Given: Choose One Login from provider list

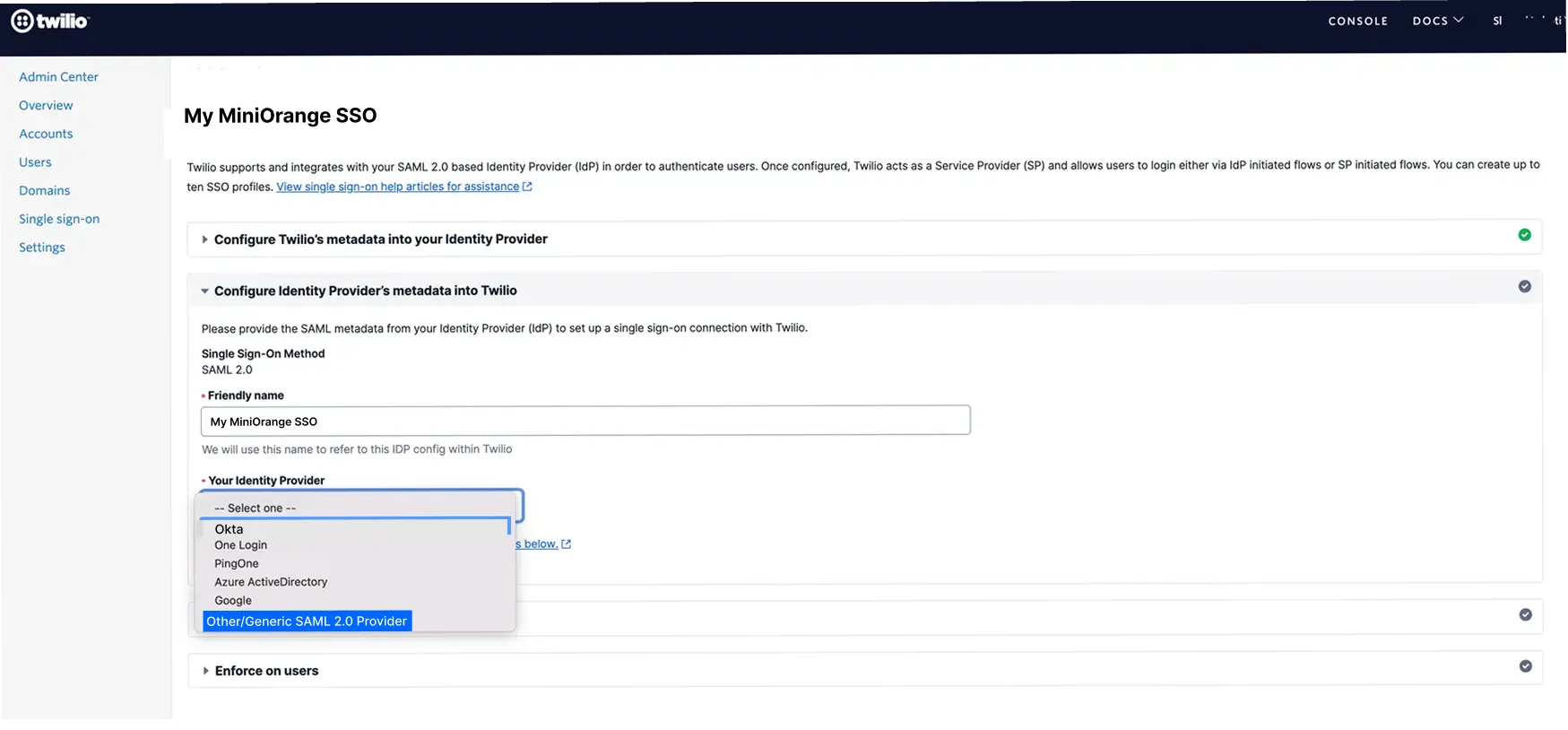Looking at the screenshot, I should click(x=240, y=545).
